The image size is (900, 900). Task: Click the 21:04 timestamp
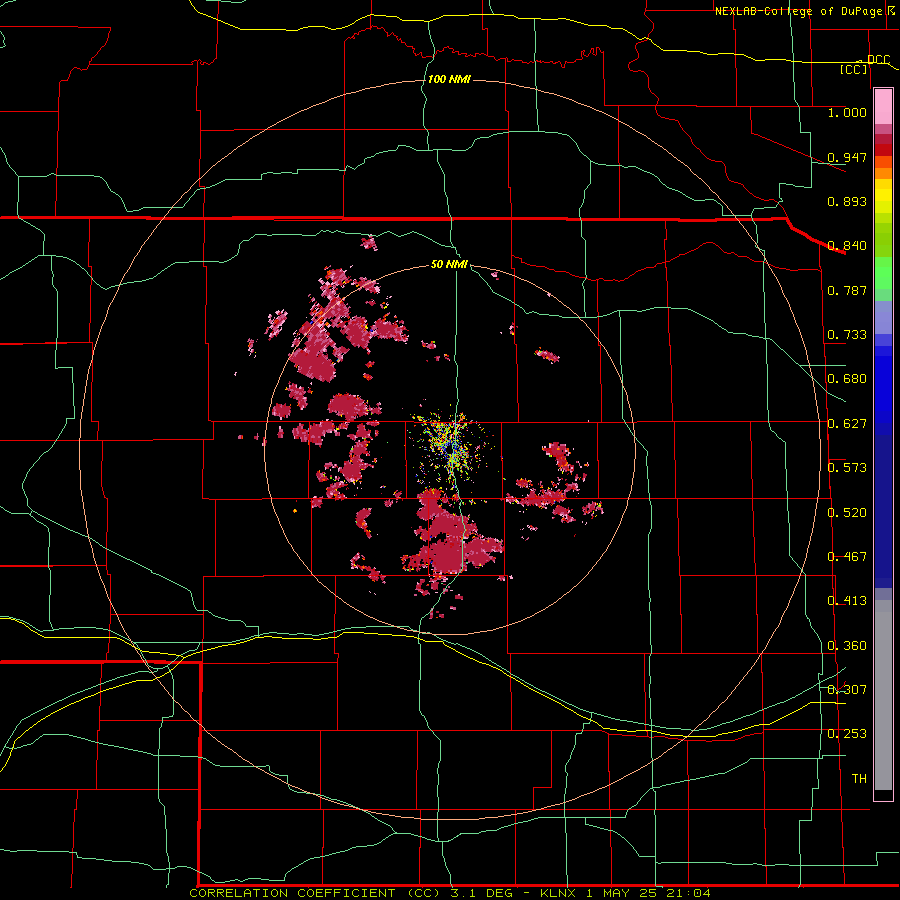tap(688, 893)
